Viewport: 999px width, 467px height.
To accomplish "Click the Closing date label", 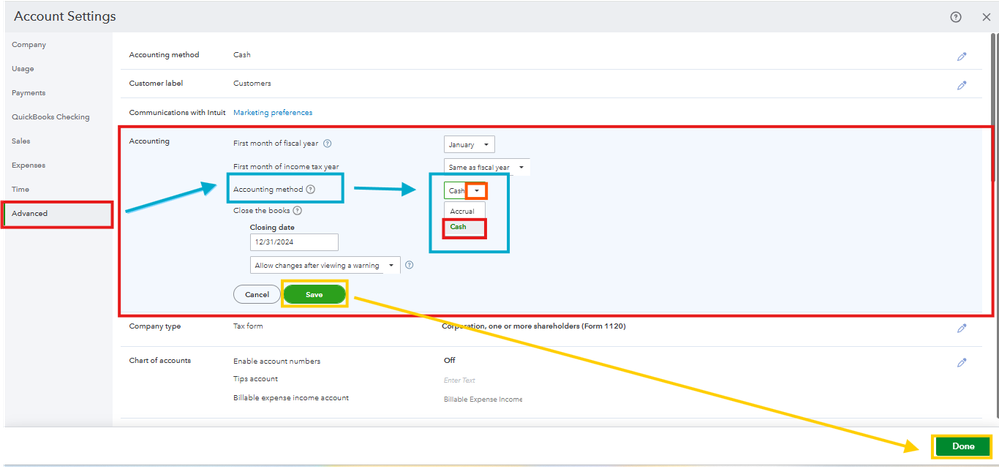I will pyautogui.click(x=272, y=227).
